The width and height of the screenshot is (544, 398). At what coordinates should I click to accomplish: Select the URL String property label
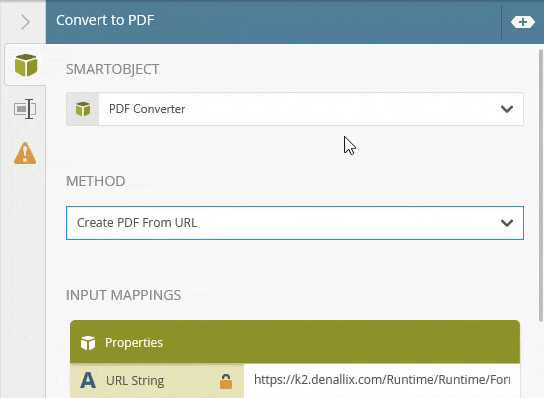[x=135, y=381]
